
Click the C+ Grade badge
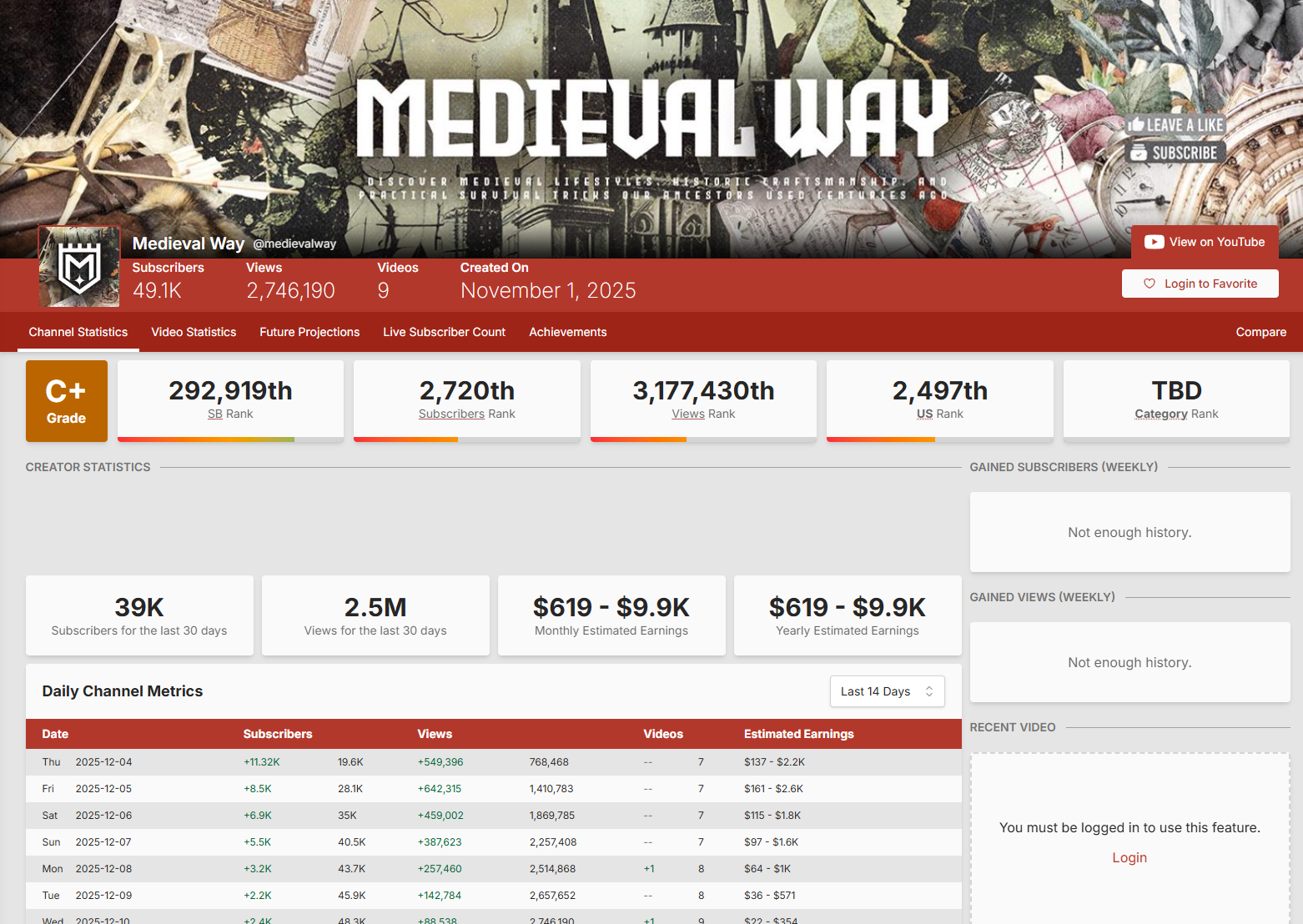pos(67,401)
